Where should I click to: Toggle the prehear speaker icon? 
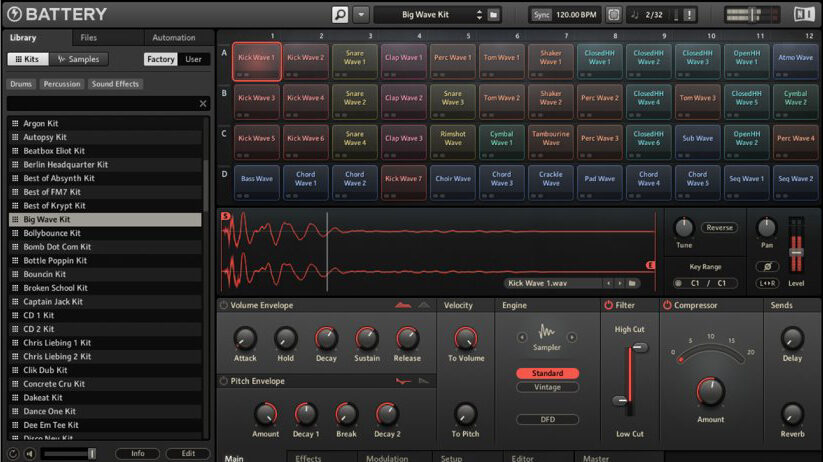[30, 453]
